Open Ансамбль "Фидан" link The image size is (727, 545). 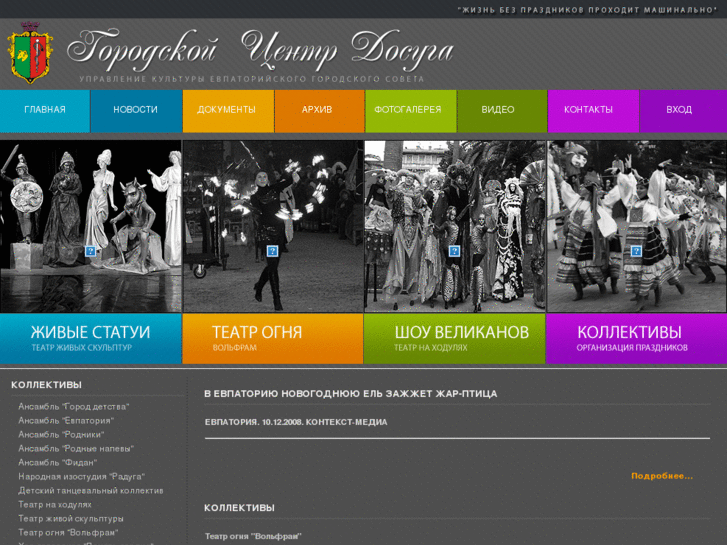point(57,462)
